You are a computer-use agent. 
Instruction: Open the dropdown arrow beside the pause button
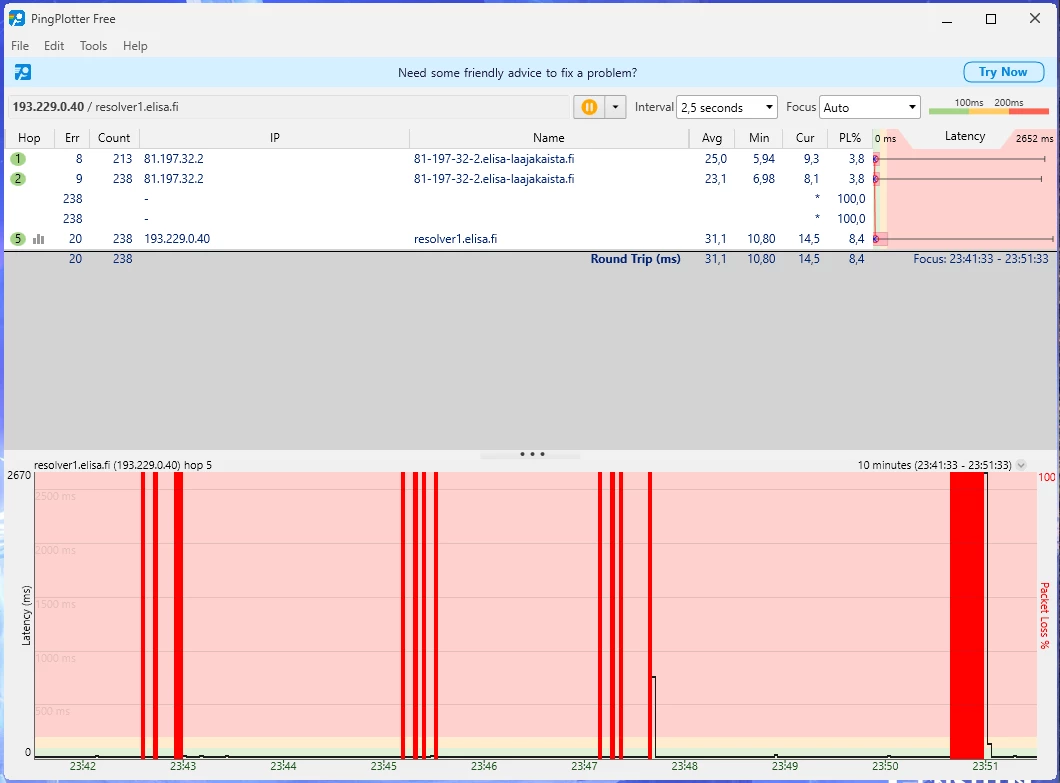pos(615,107)
